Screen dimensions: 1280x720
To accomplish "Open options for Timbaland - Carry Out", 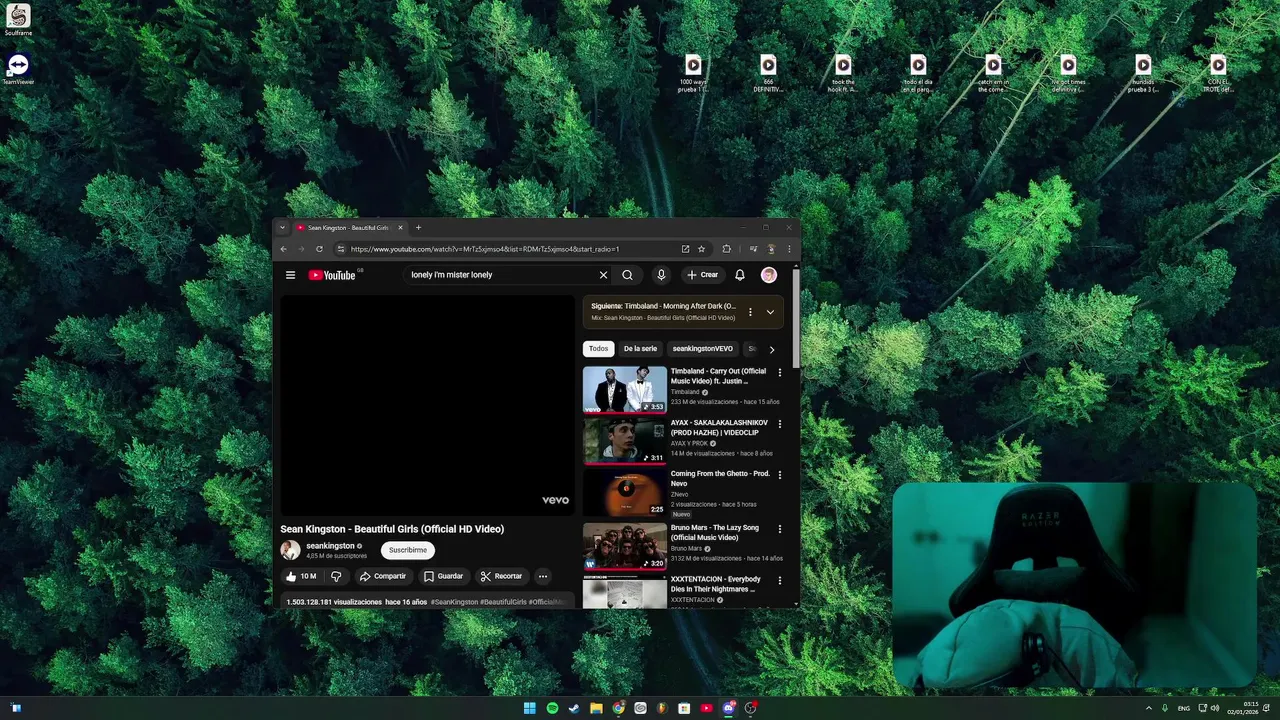I will pyautogui.click(x=780, y=373).
